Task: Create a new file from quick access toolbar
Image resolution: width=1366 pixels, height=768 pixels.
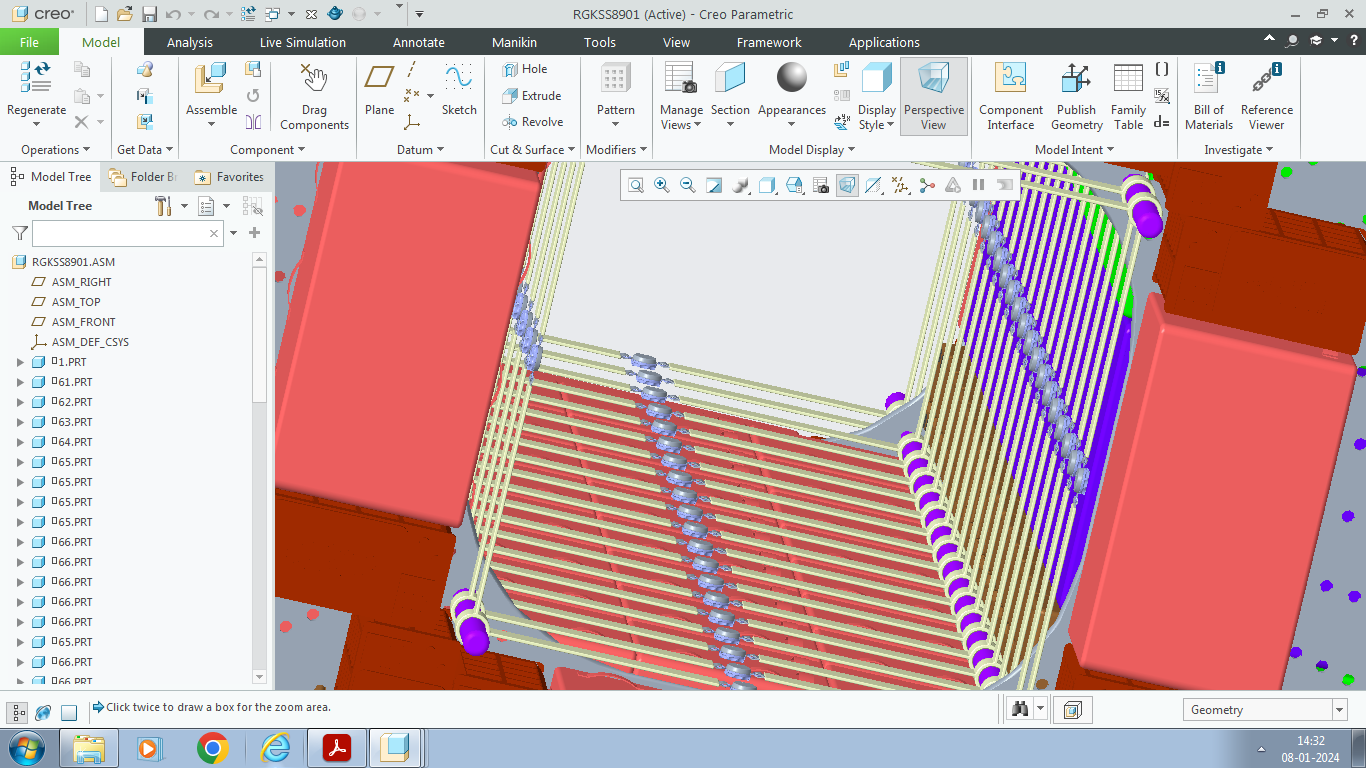Action: pos(101,14)
